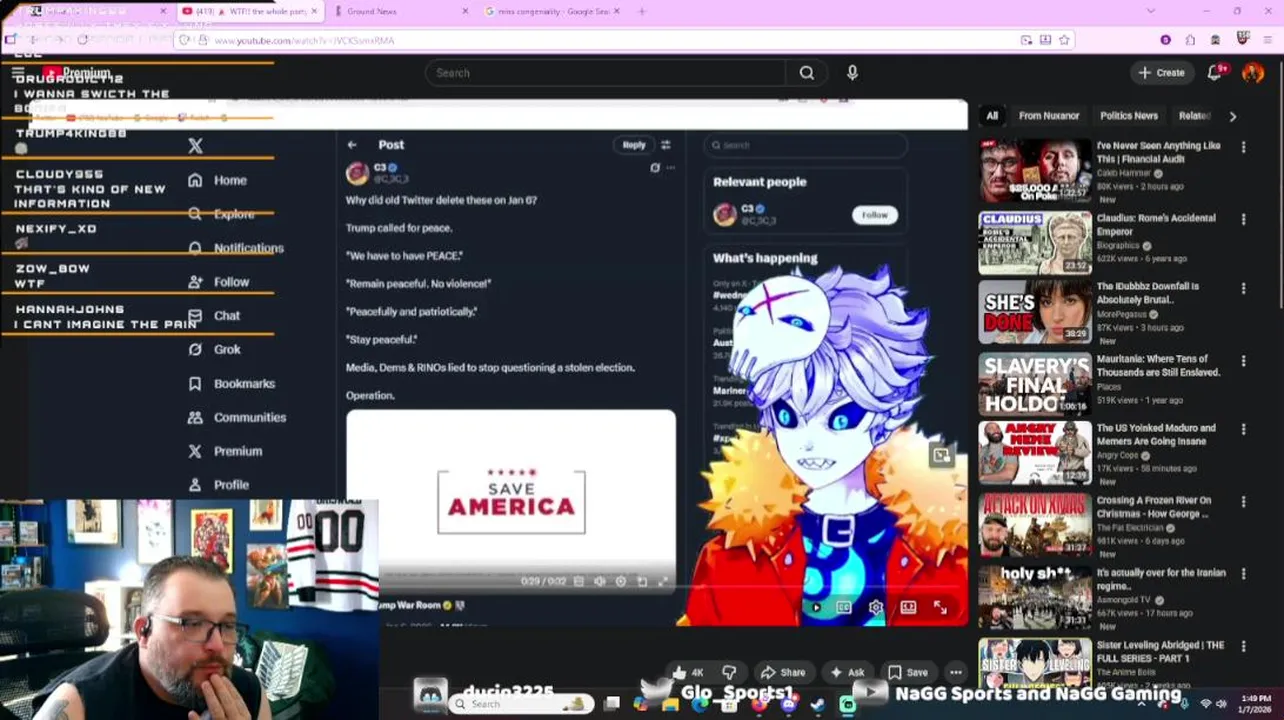Image resolution: width=1284 pixels, height=720 pixels.
Task: Toggle YouTube player autoplay switch
Action: pyautogui.click(x=814, y=607)
